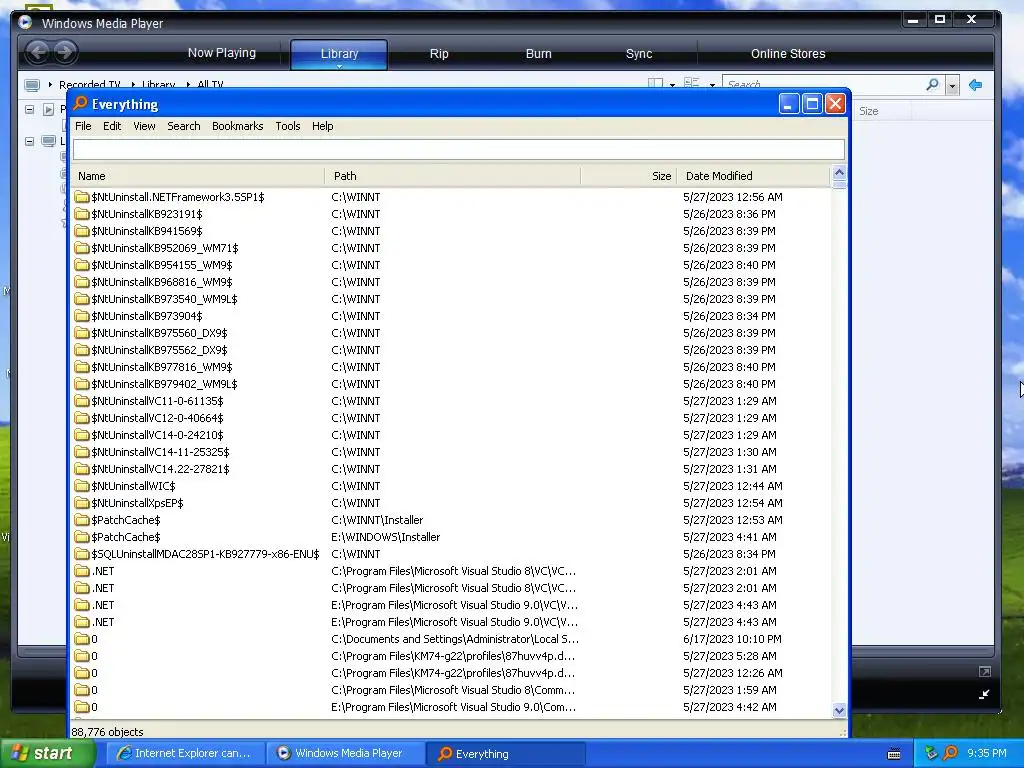The width and height of the screenshot is (1024, 768).
Task: Click the Media Player search magnifier icon
Action: click(x=933, y=84)
